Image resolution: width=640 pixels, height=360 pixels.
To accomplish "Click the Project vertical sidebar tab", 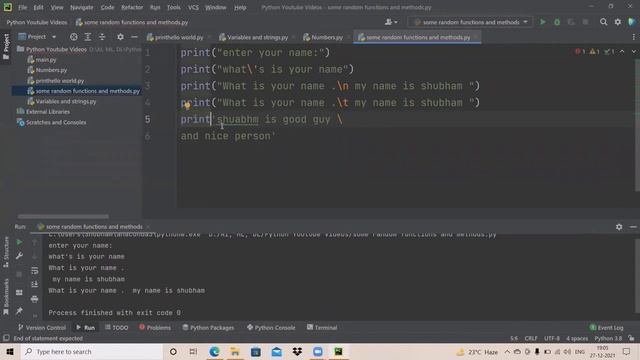I will (6, 47).
